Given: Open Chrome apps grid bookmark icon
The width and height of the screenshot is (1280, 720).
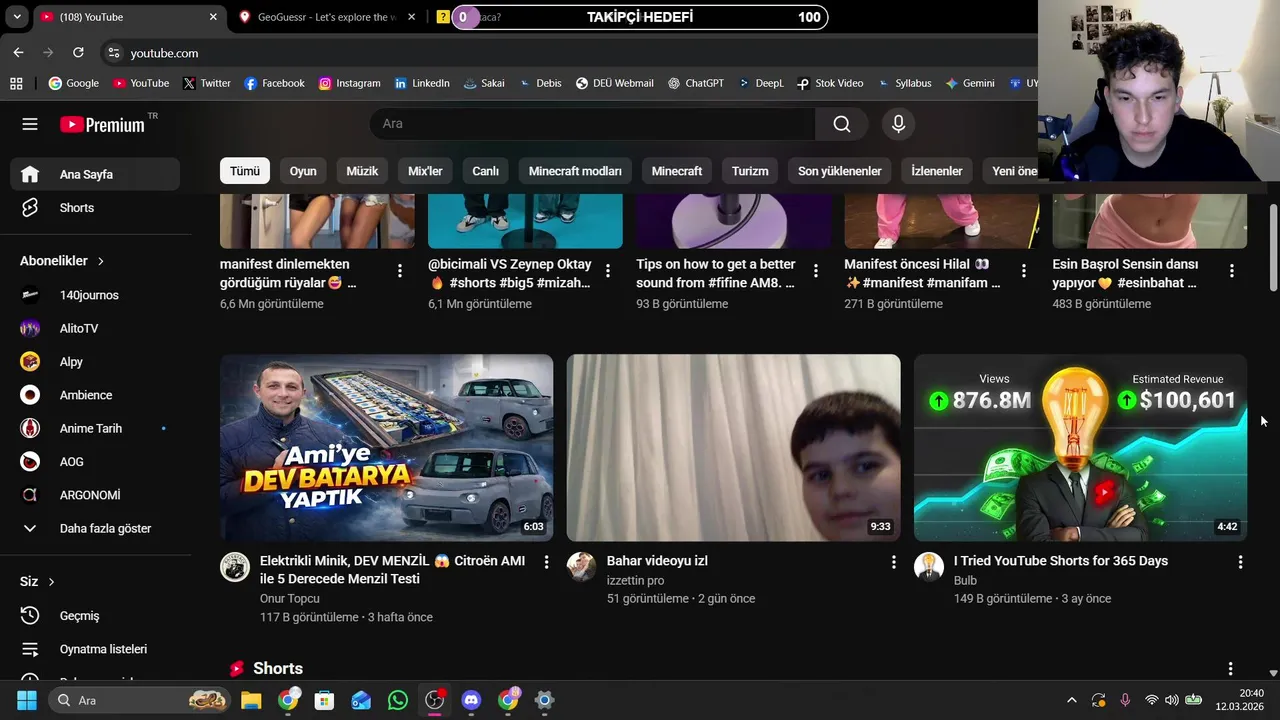Looking at the screenshot, I should pyautogui.click(x=16, y=83).
